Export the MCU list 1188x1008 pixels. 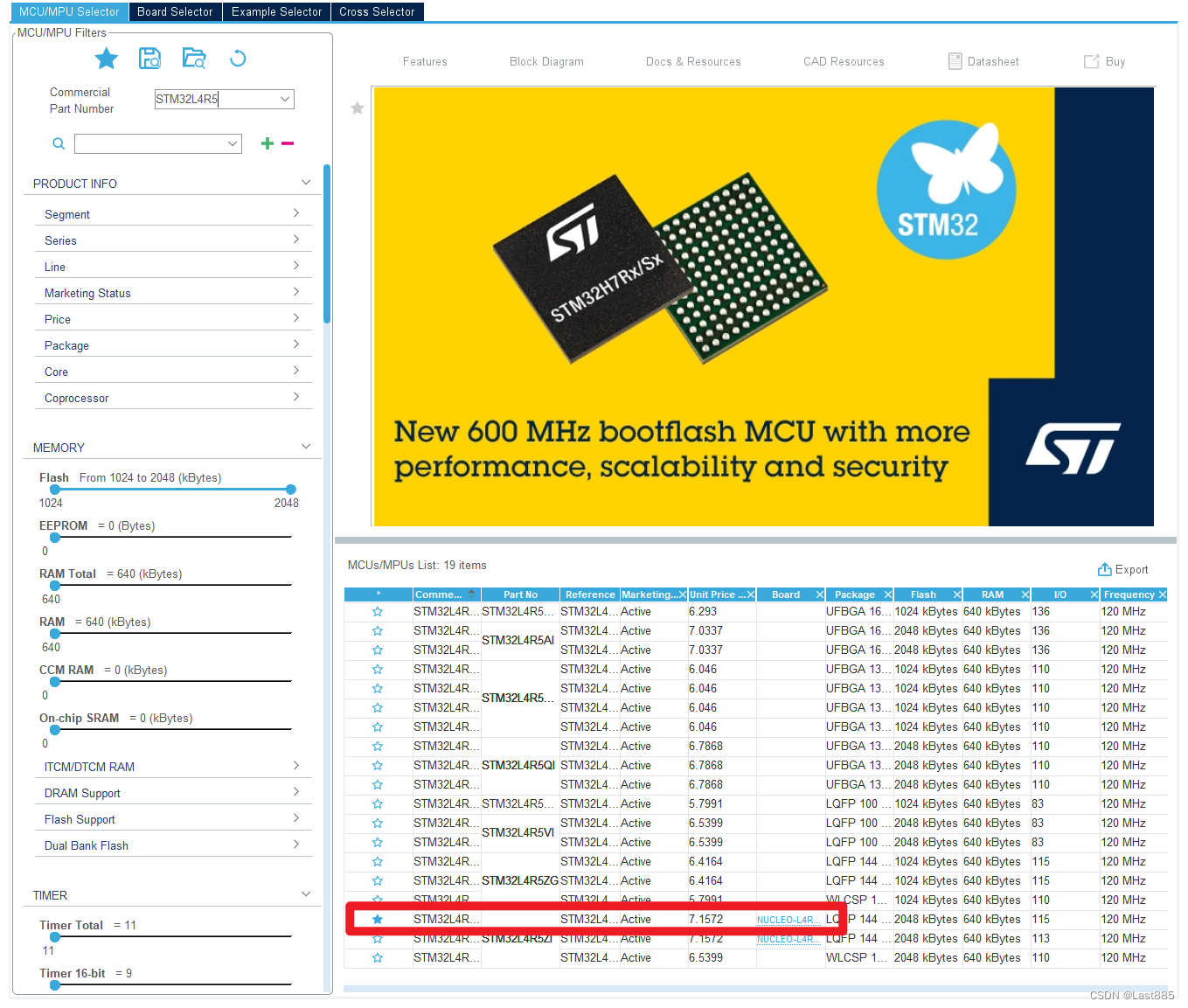[x=1123, y=569]
